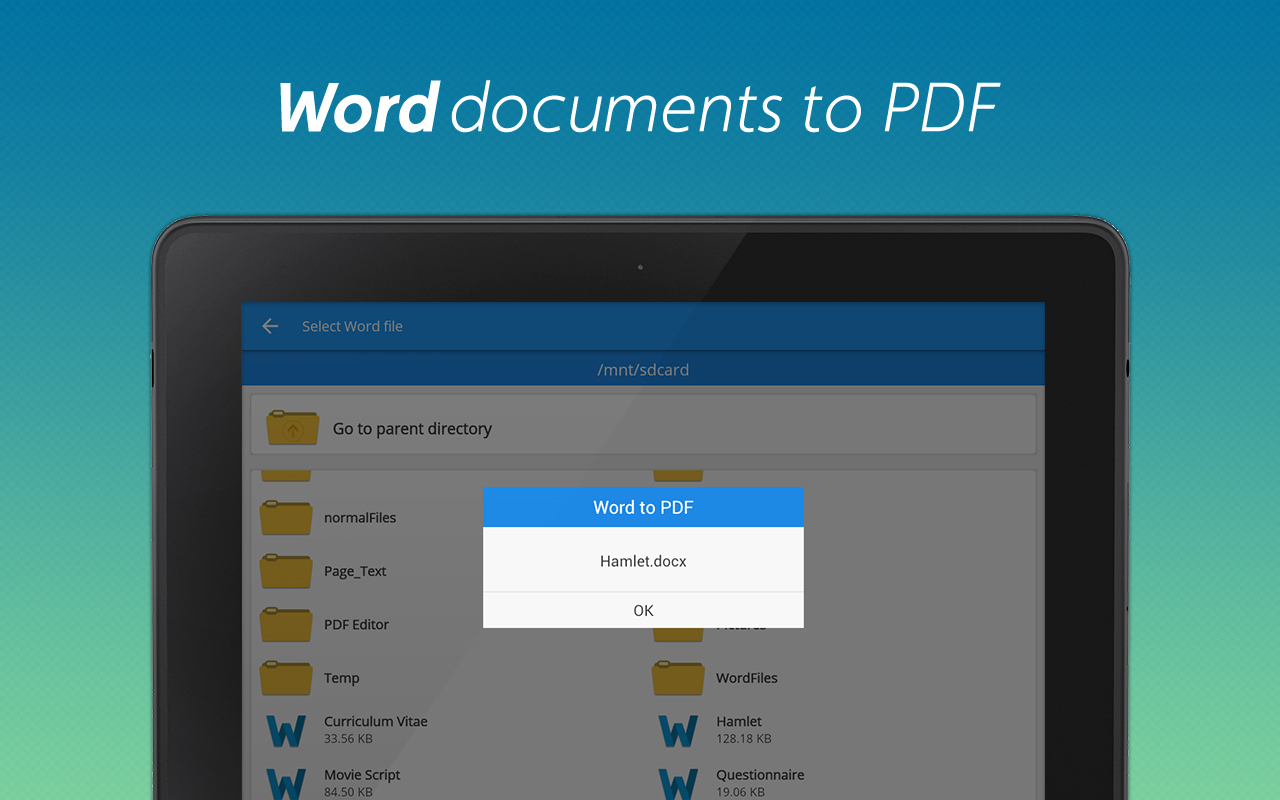Open the WordFiles folder icon

pyautogui.click(x=678, y=677)
